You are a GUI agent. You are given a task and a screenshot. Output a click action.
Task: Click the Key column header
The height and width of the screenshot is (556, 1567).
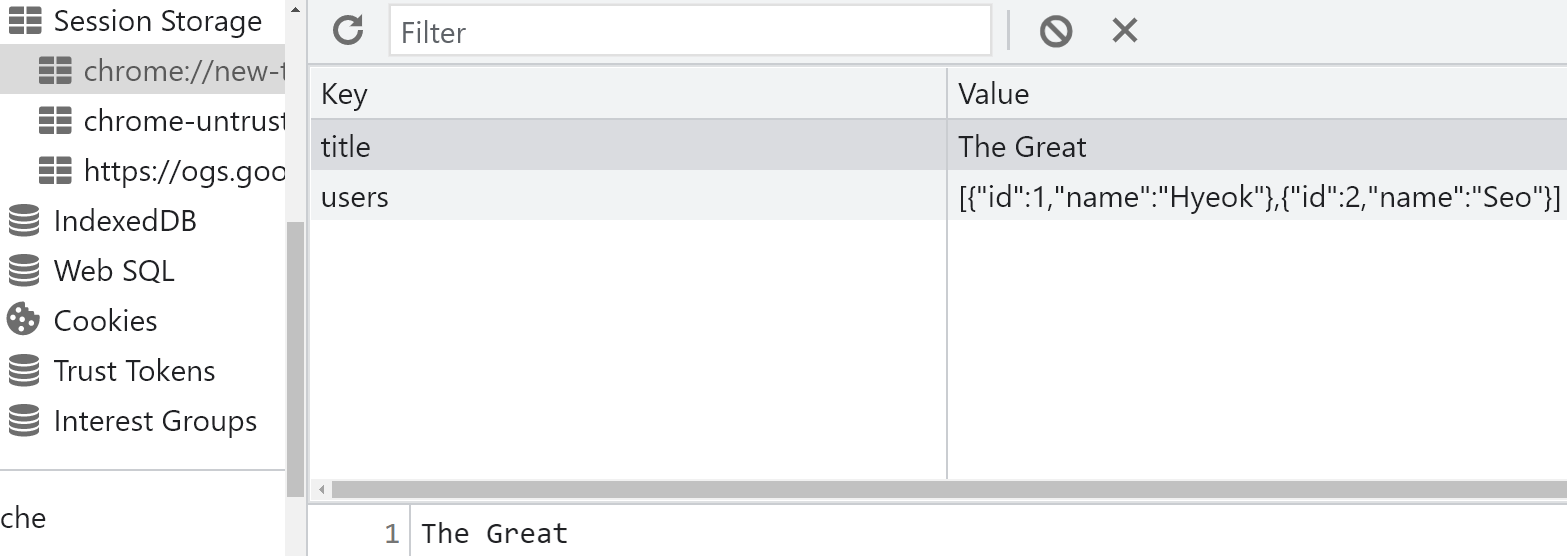pyautogui.click(x=628, y=94)
